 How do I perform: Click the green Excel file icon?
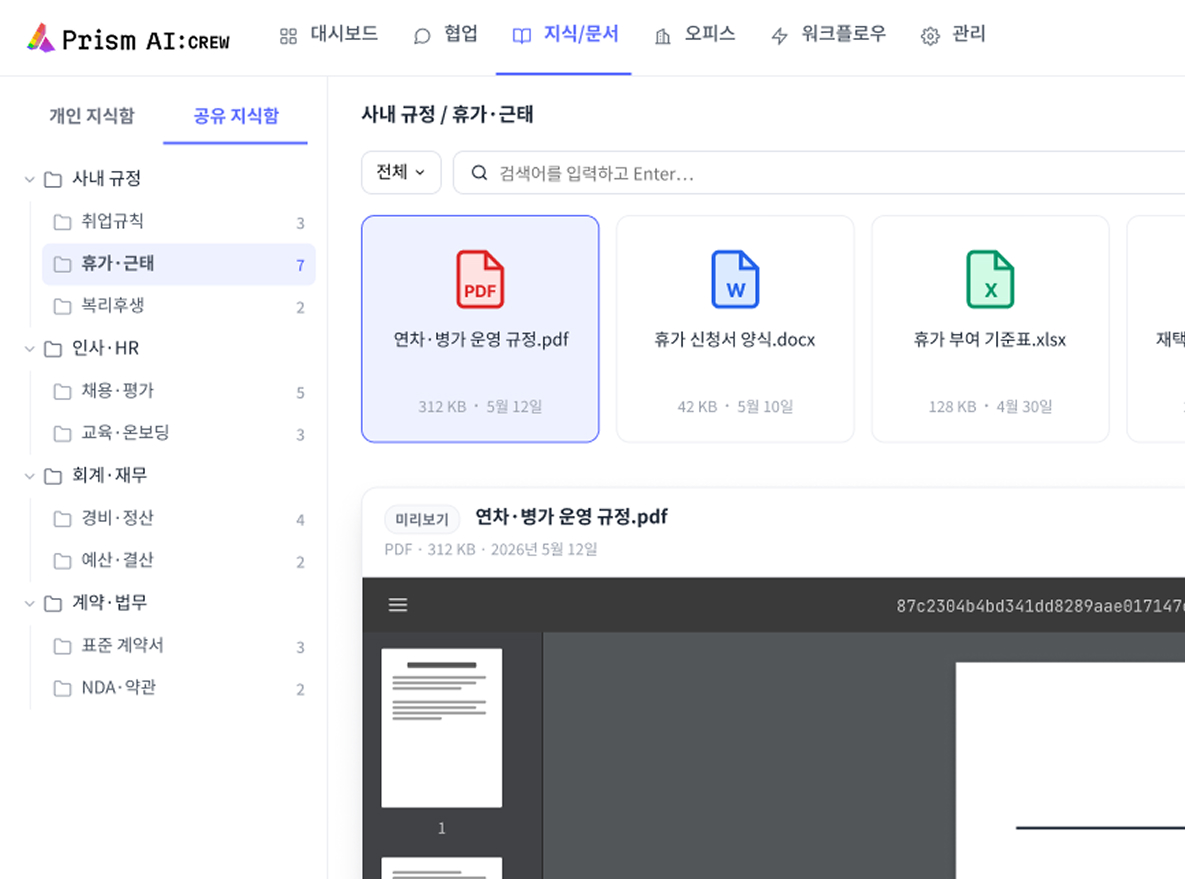click(990, 279)
